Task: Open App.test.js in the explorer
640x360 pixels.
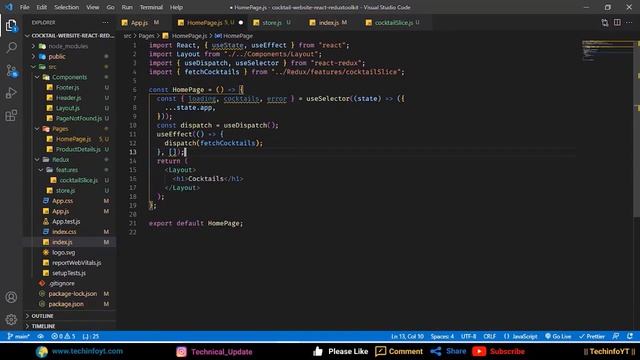Action: coord(69,221)
